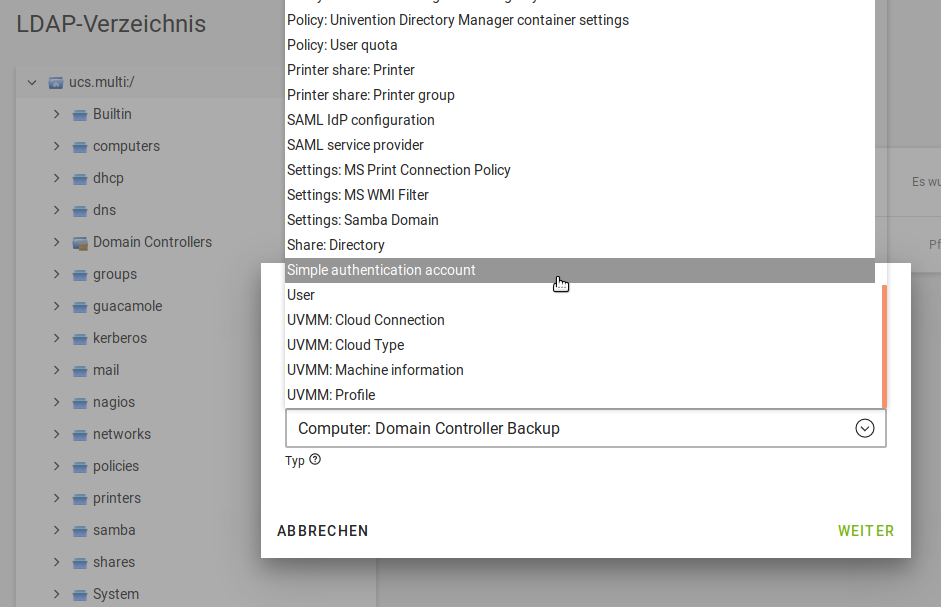Viewport: 941px width, 607px height.
Task: Choose Share: Directory option
Action: pyautogui.click(x=580, y=245)
